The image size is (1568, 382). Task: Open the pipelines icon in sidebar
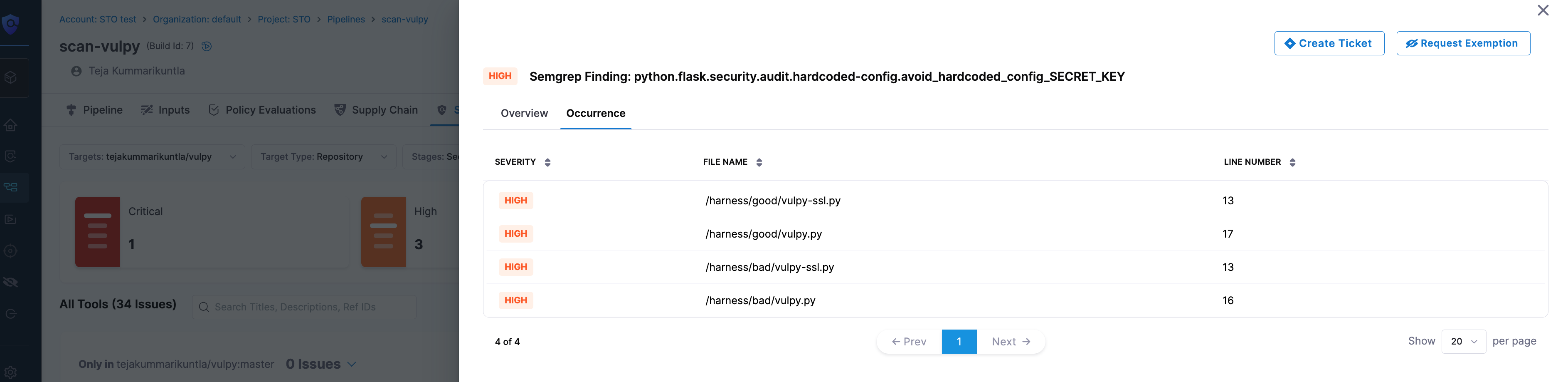(11, 187)
